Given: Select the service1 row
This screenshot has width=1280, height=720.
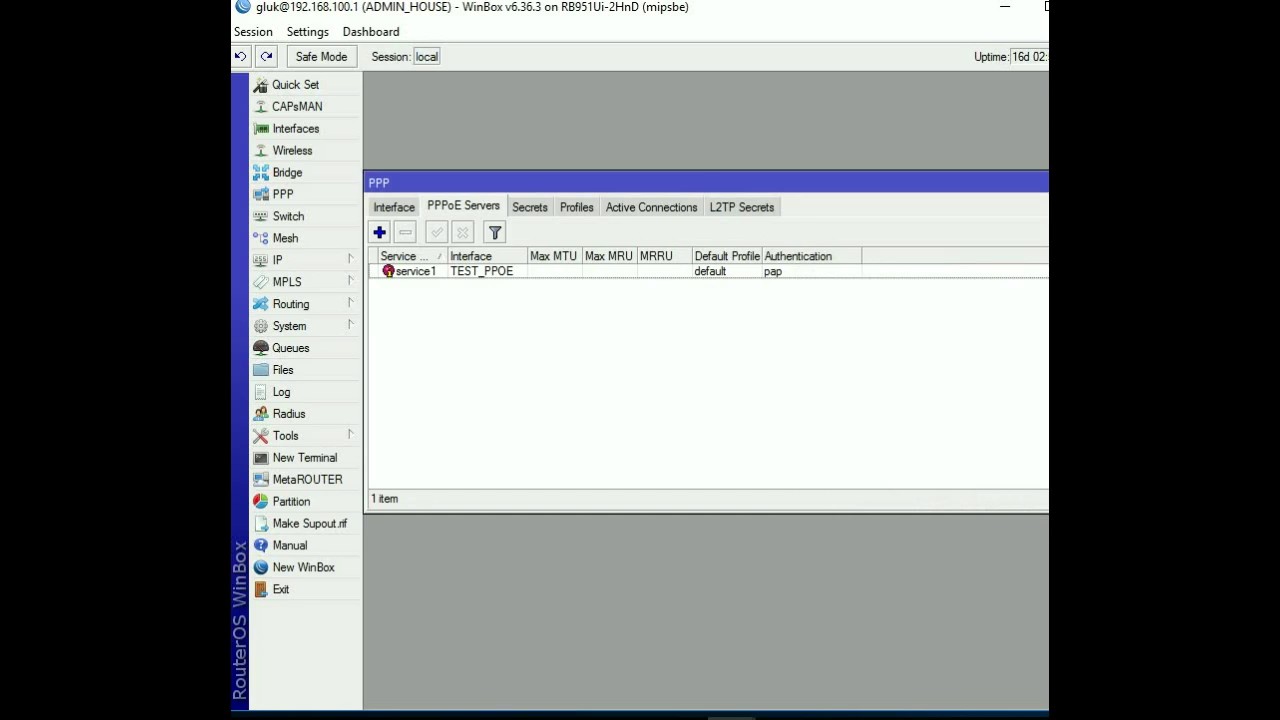Looking at the screenshot, I should (708, 272).
